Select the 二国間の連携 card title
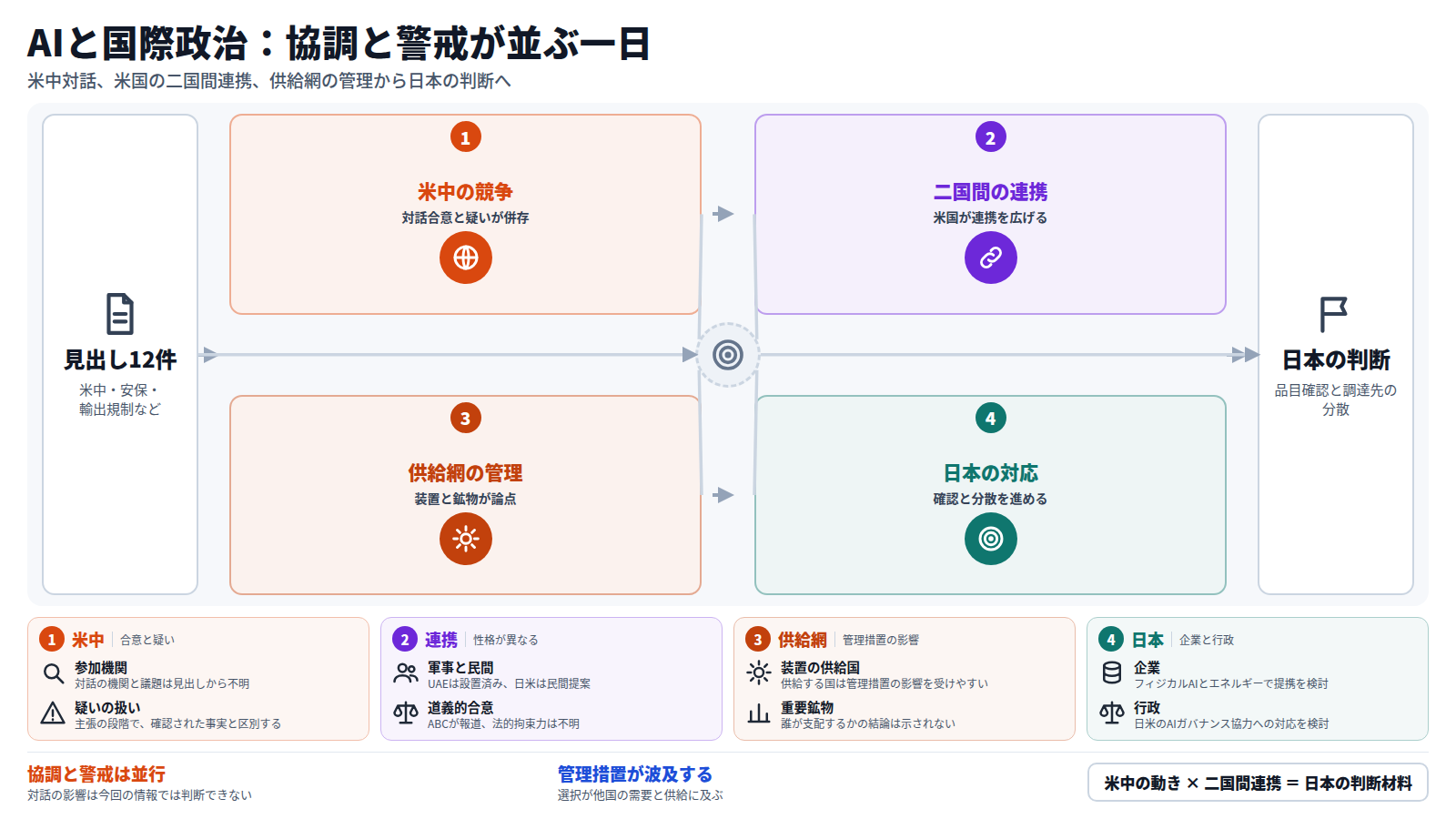Image resolution: width=1456 pixels, height=819 pixels. [x=991, y=192]
